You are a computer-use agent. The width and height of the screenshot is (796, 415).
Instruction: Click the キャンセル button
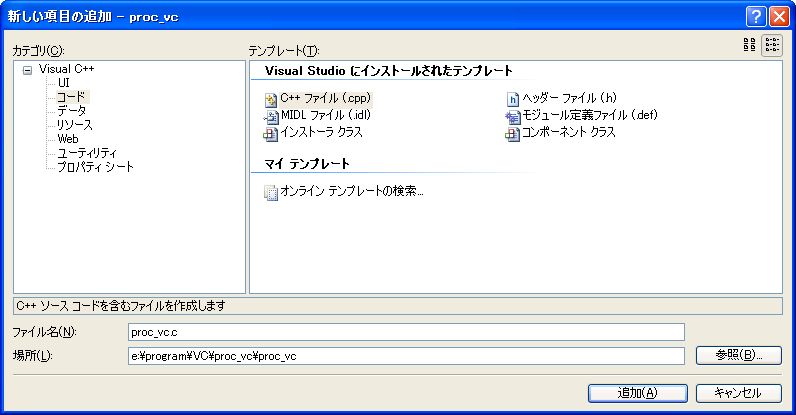tap(738, 393)
